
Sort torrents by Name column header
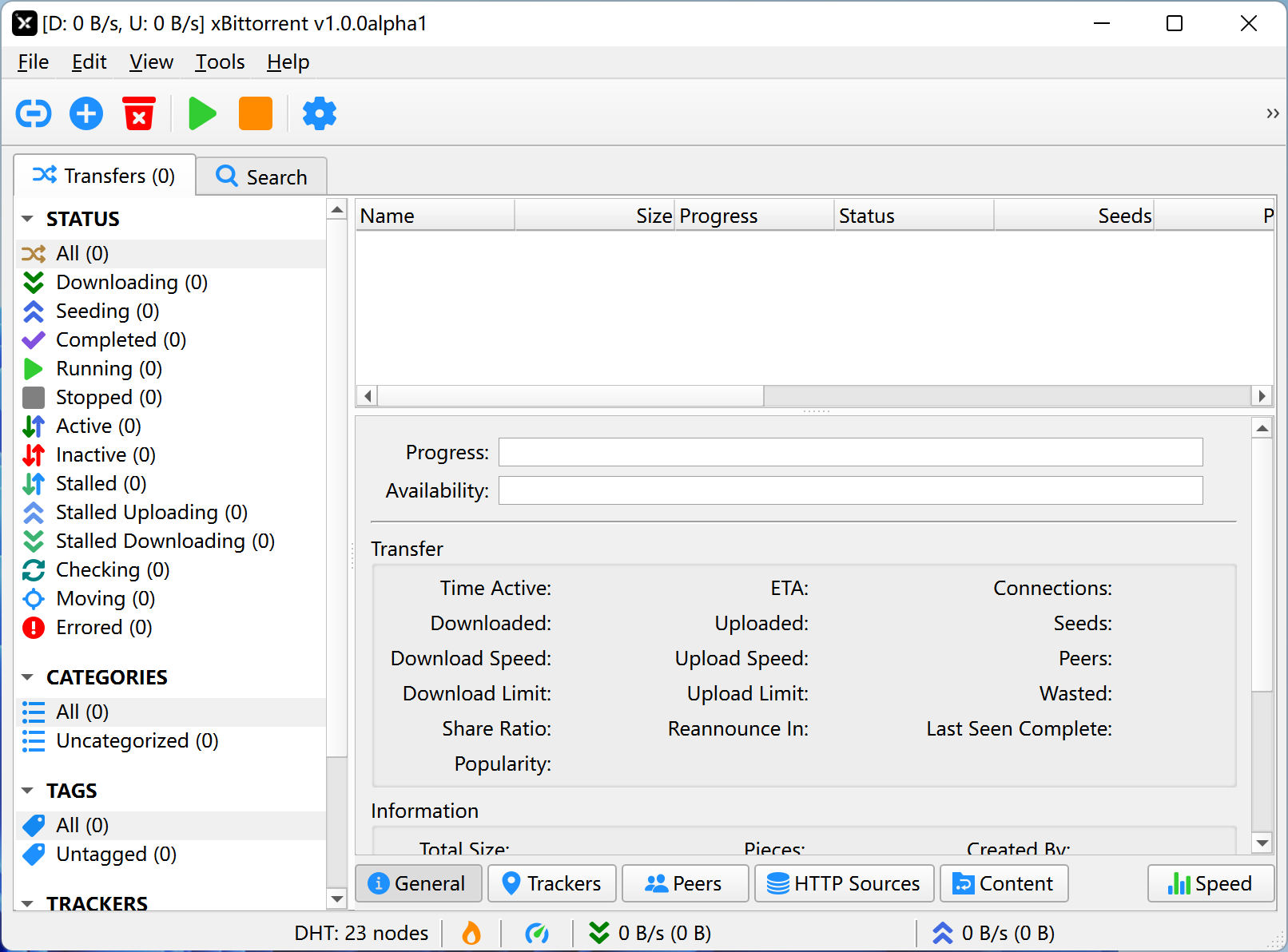pyautogui.click(x=435, y=216)
